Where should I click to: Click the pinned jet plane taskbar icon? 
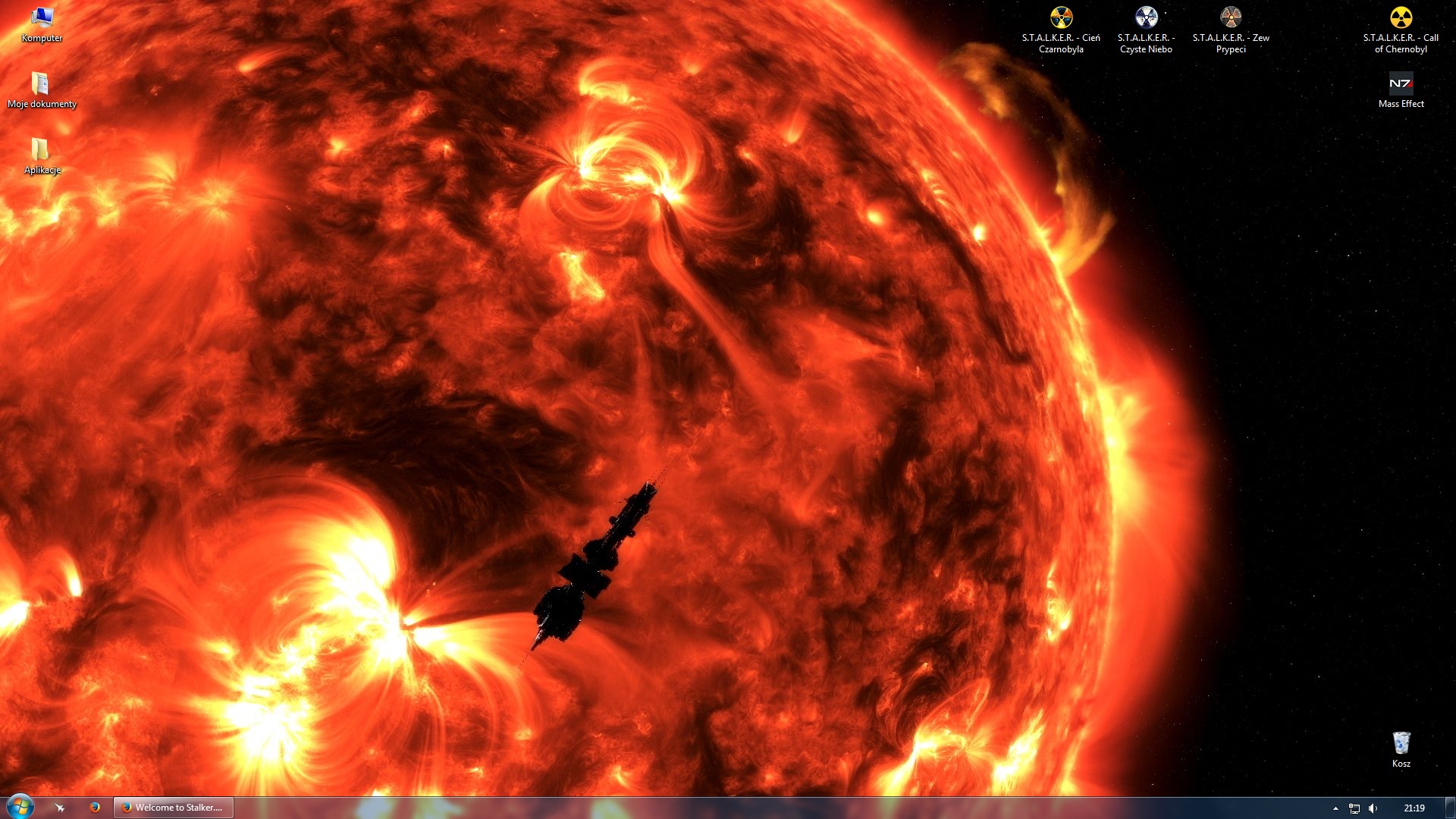[60, 808]
